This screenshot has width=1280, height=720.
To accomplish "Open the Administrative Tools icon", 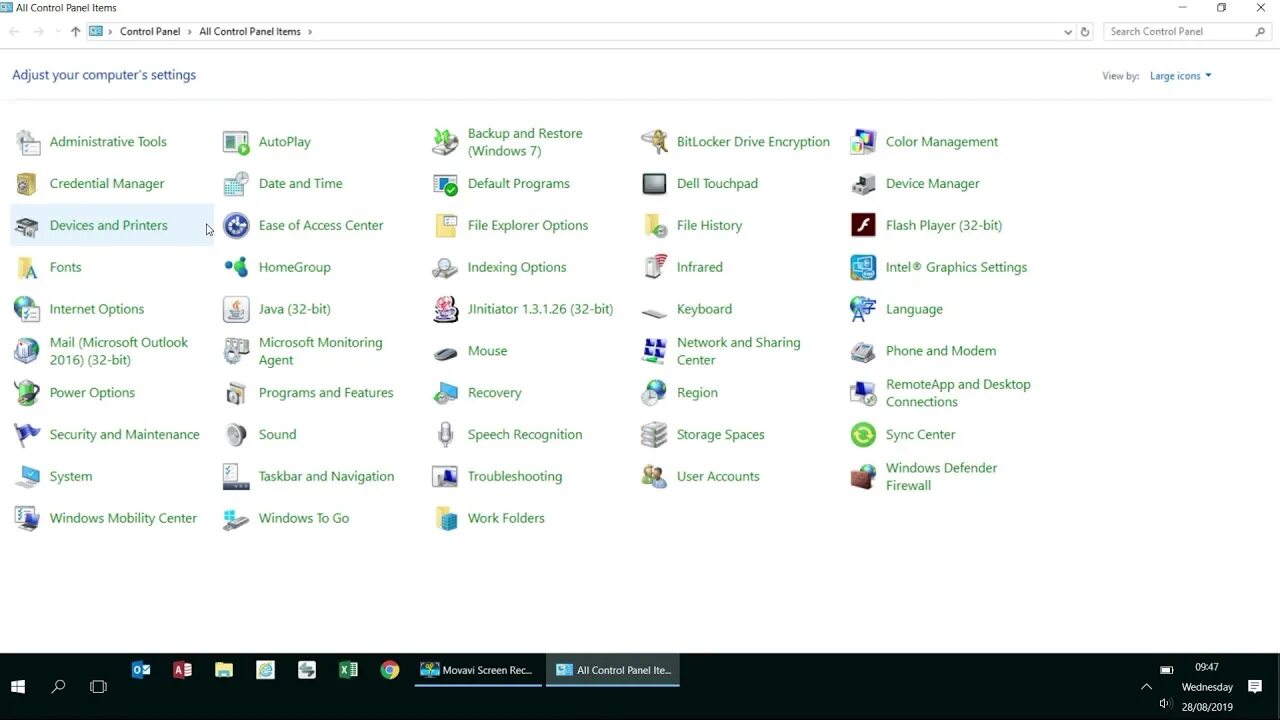I will point(27,142).
